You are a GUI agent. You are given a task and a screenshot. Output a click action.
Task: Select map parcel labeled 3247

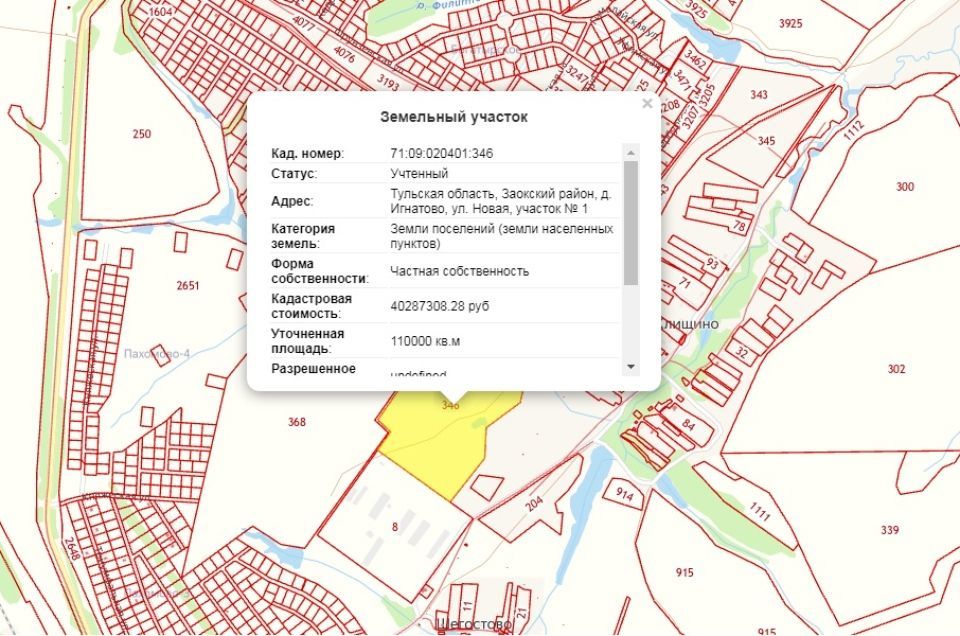click(x=576, y=75)
